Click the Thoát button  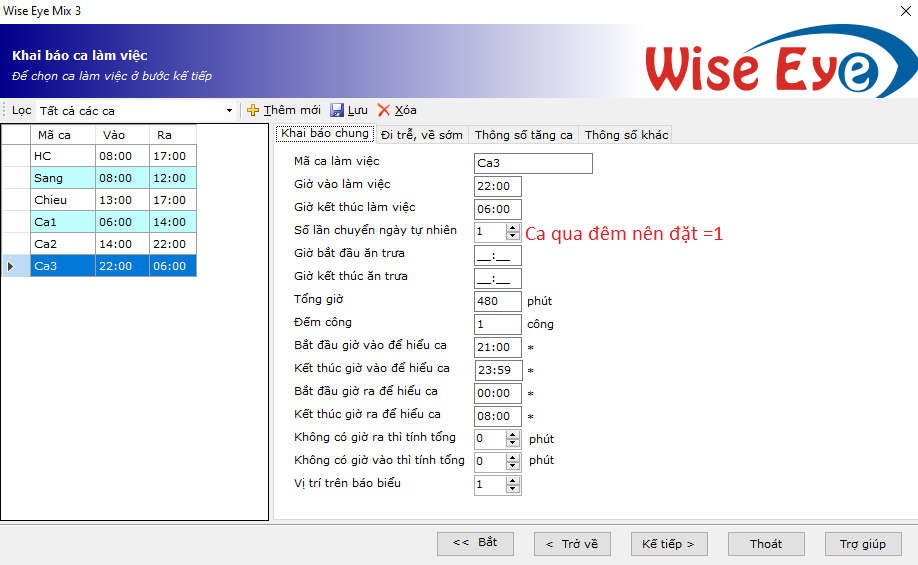click(x=766, y=544)
